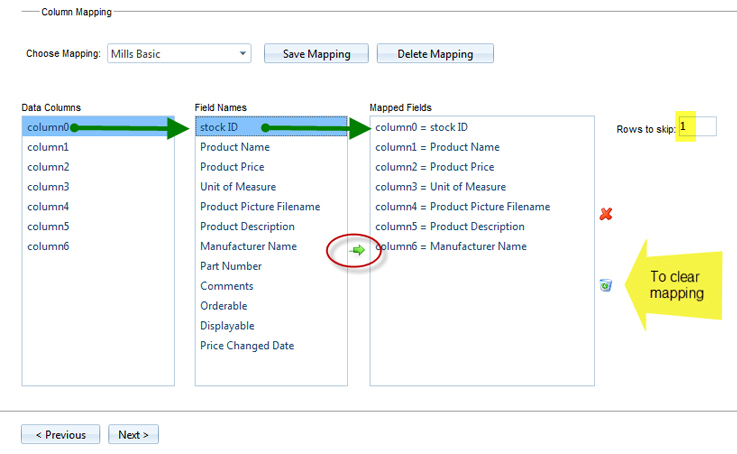Select column3 in Data Columns list
The height and width of the screenshot is (454, 737).
pos(48,187)
